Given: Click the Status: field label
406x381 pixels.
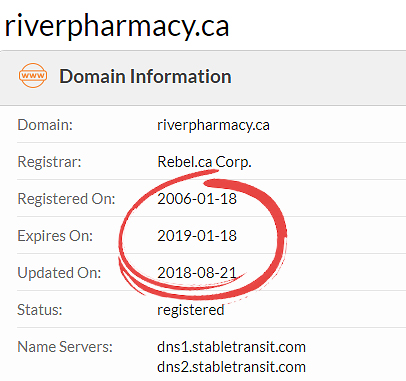Looking at the screenshot, I should point(40,310).
